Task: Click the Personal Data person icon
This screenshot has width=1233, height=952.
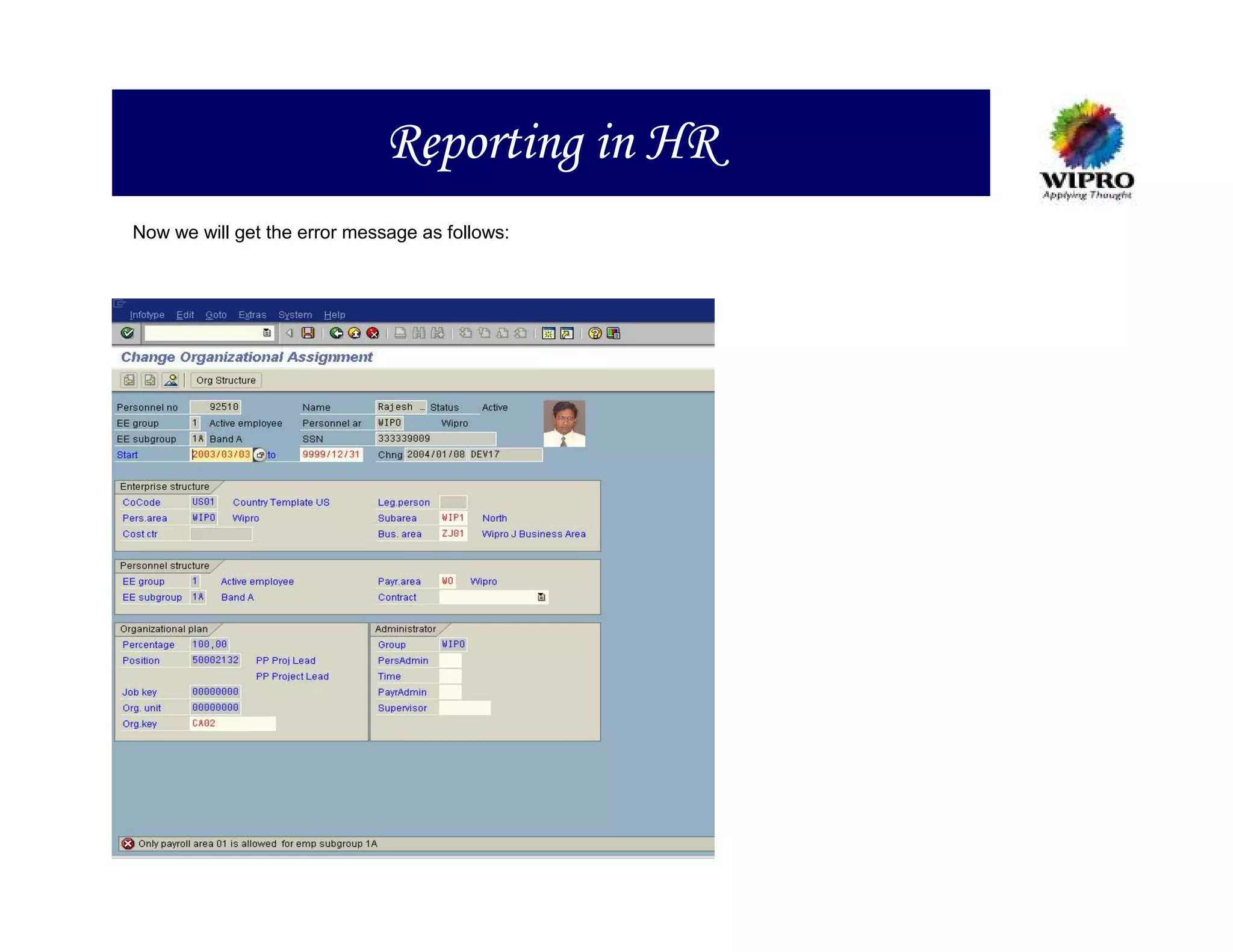Action: tap(171, 380)
